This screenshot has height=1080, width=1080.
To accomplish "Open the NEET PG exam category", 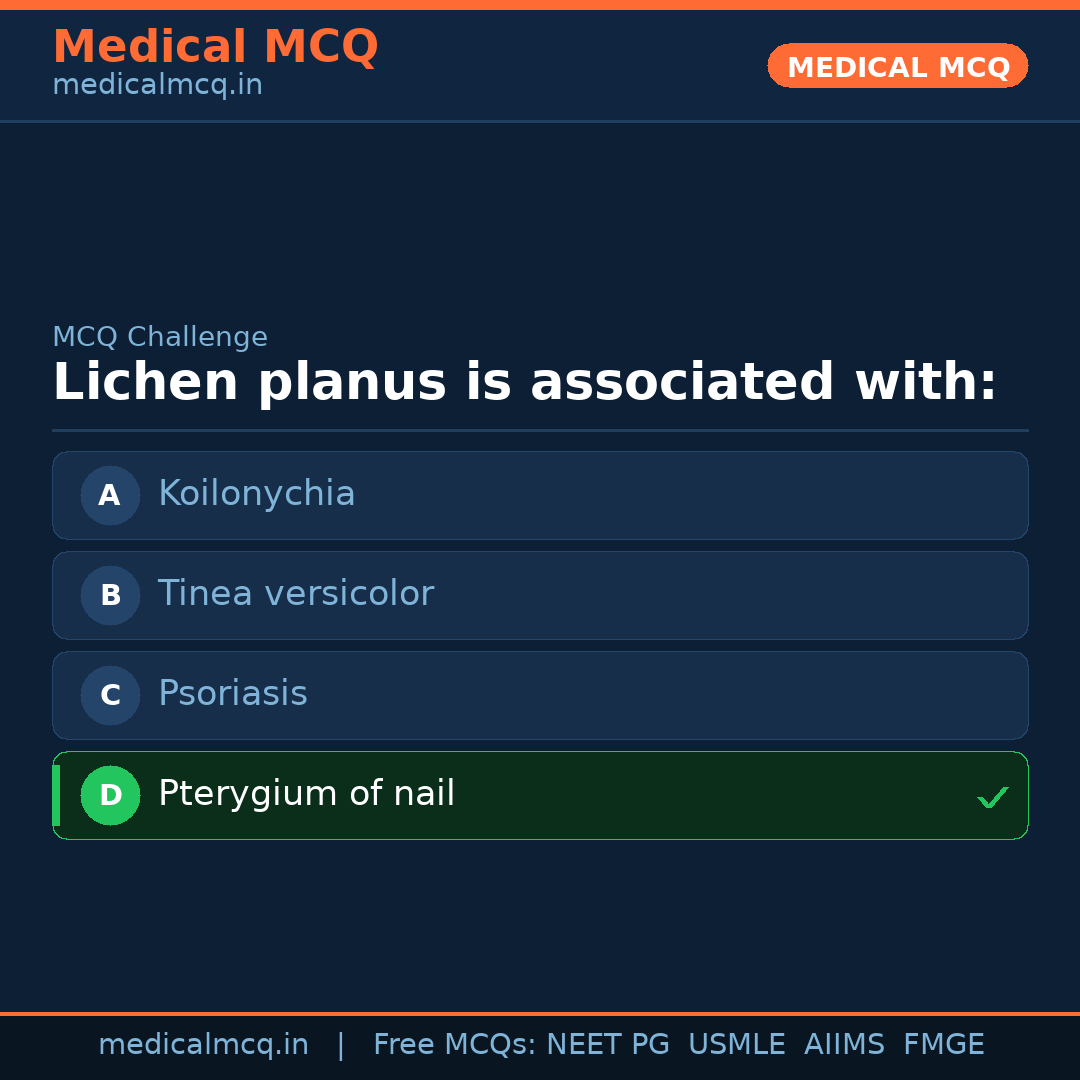I will click(x=607, y=1043).
